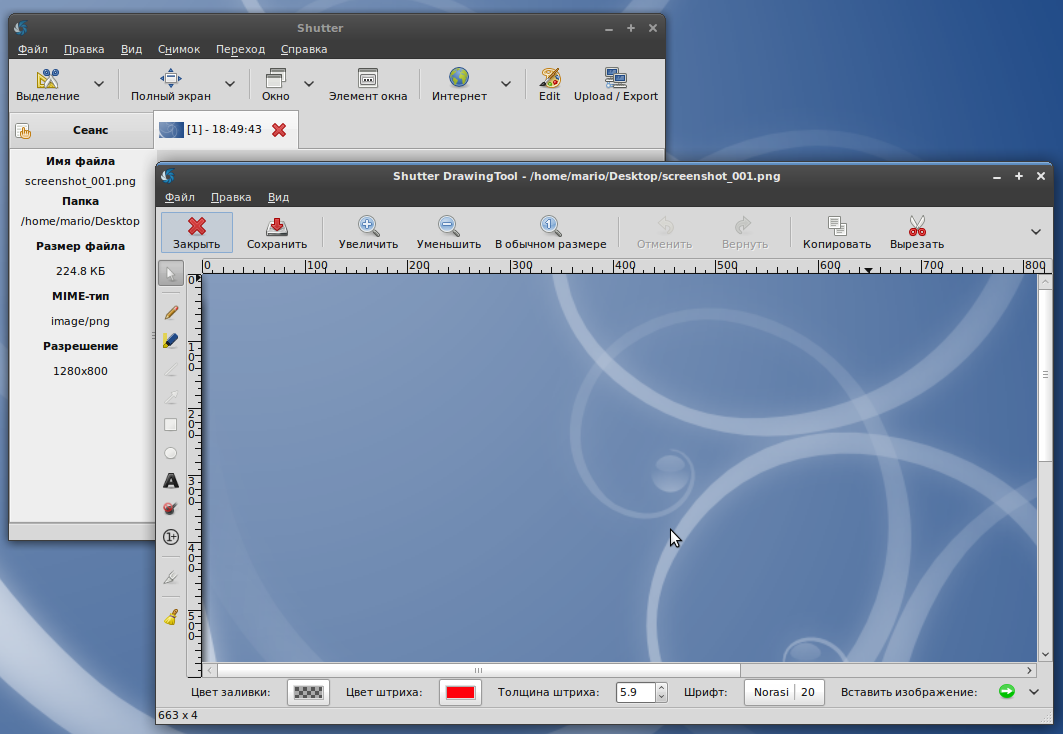Select the text tool
The height and width of the screenshot is (734, 1063).
point(171,481)
